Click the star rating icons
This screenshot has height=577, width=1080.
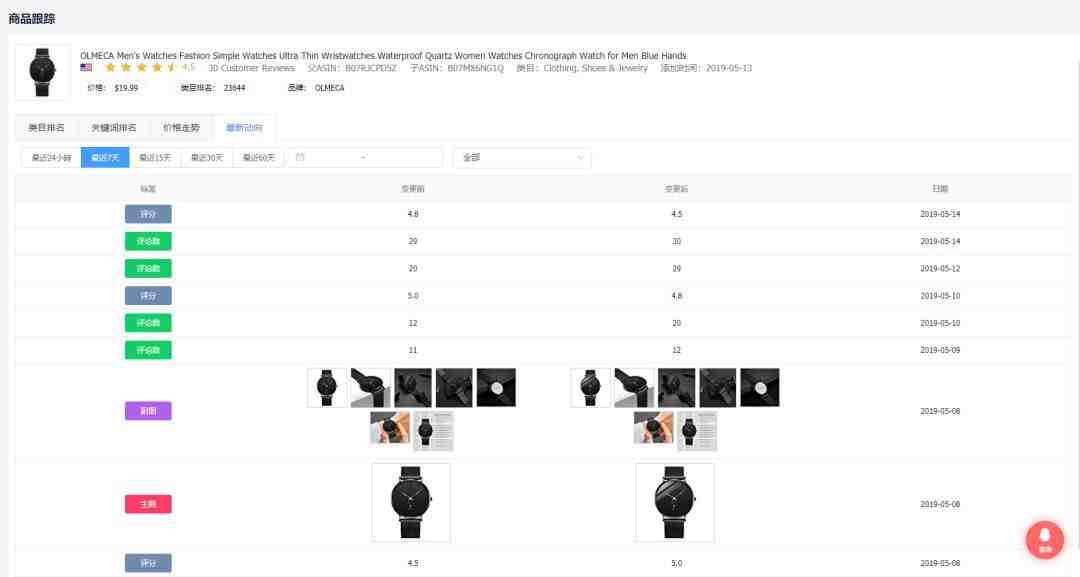[x=141, y=67]
